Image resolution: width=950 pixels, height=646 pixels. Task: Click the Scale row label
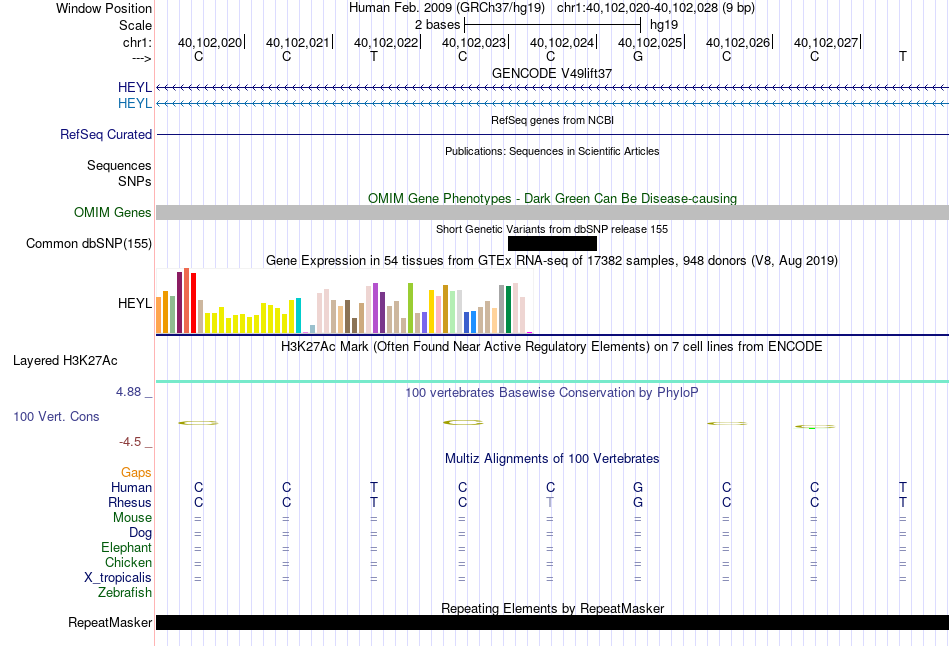[x=135, y=25]
